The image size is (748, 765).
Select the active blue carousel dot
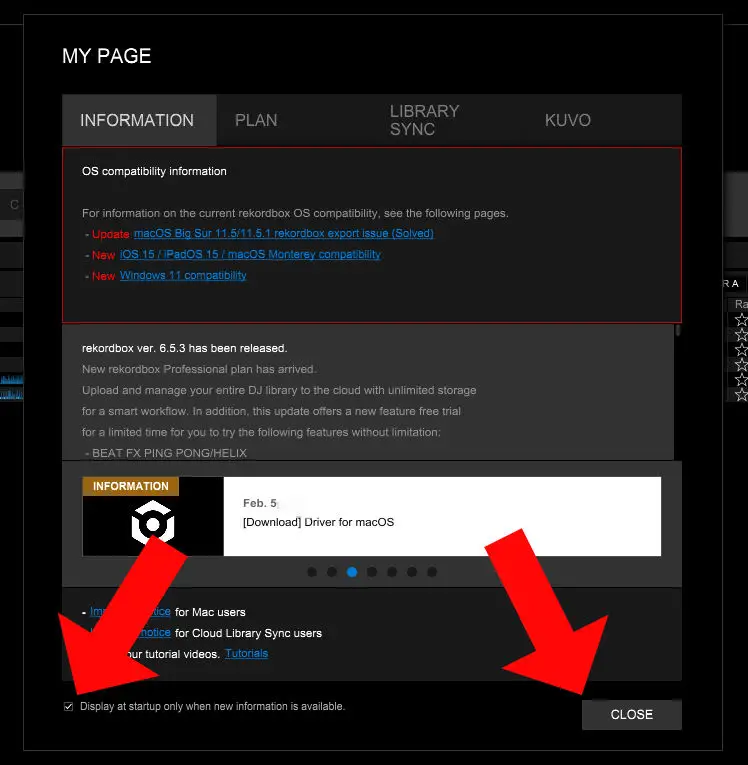coord(352,572)
